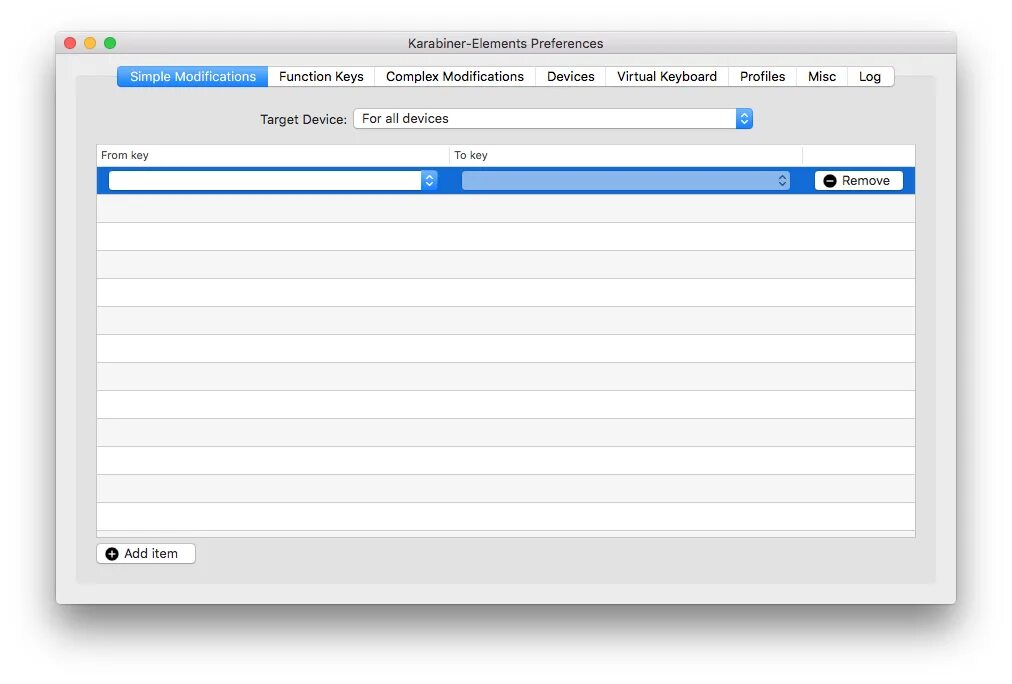
Task: Go to the Virtual Keyboard tab
Action: [x=667, y=76]
